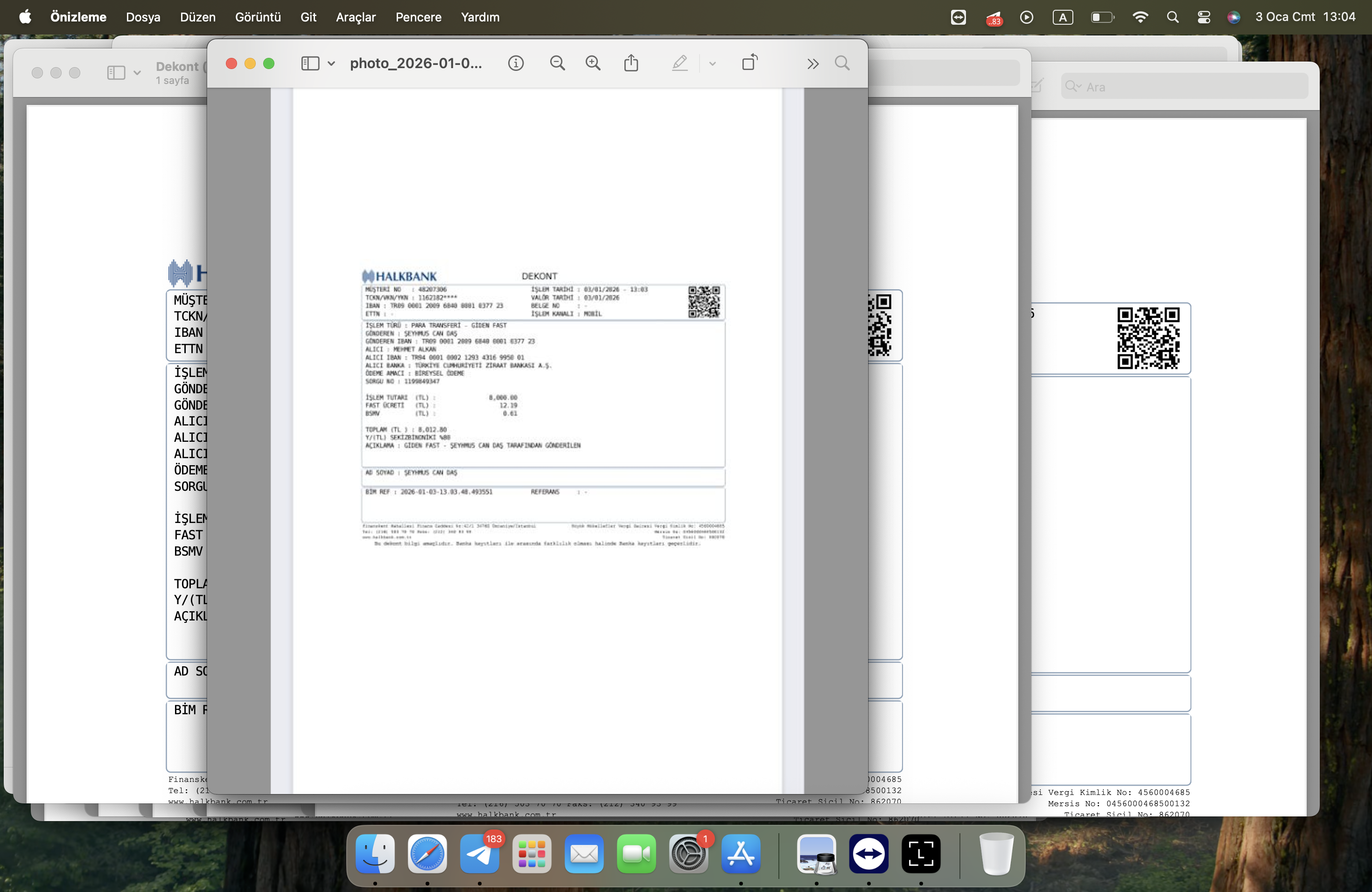
Task: Open Spotlight search in menu bar
Action: (1173, 17)
